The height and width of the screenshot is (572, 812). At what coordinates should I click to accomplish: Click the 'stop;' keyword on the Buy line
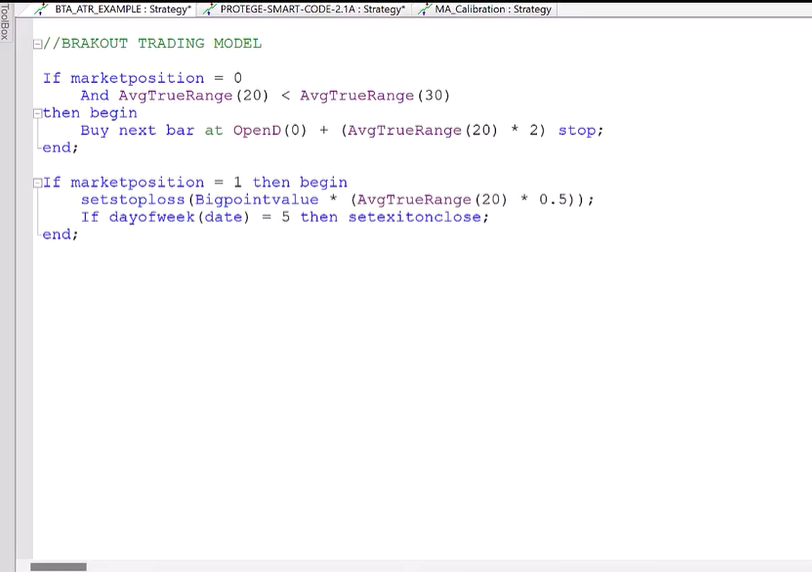581,130
